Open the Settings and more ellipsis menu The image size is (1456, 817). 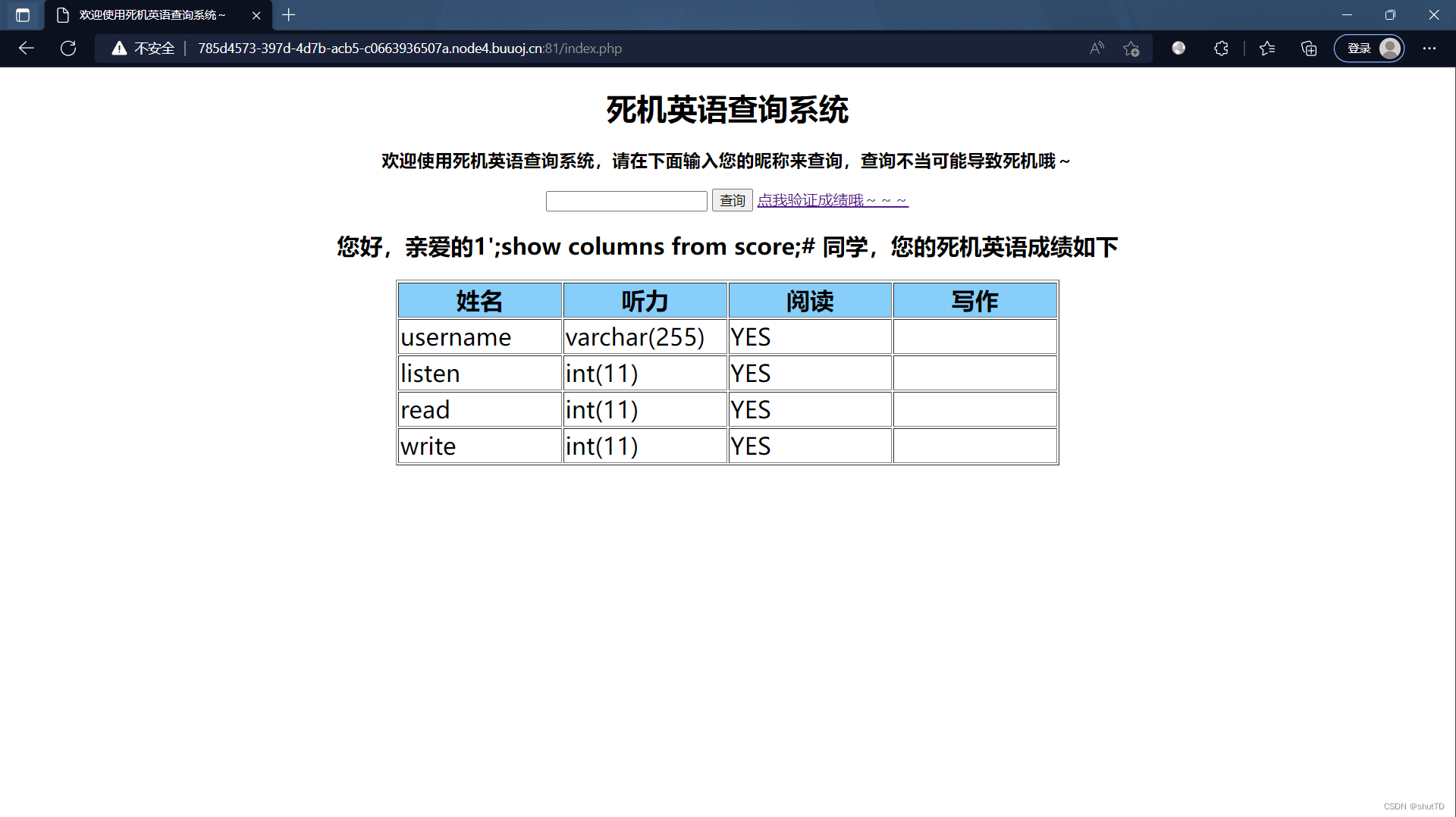pos(1430,48)
